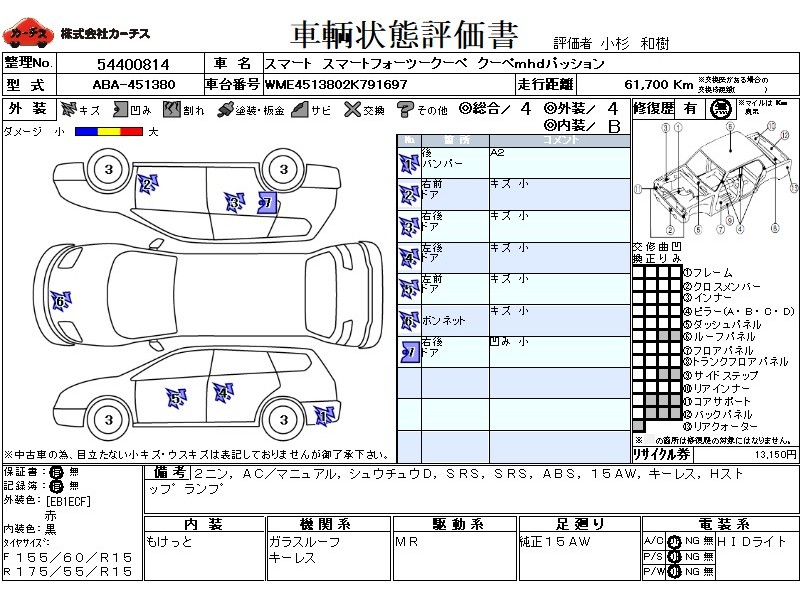Click the 電装系 section header

click(x=720, y=524)
